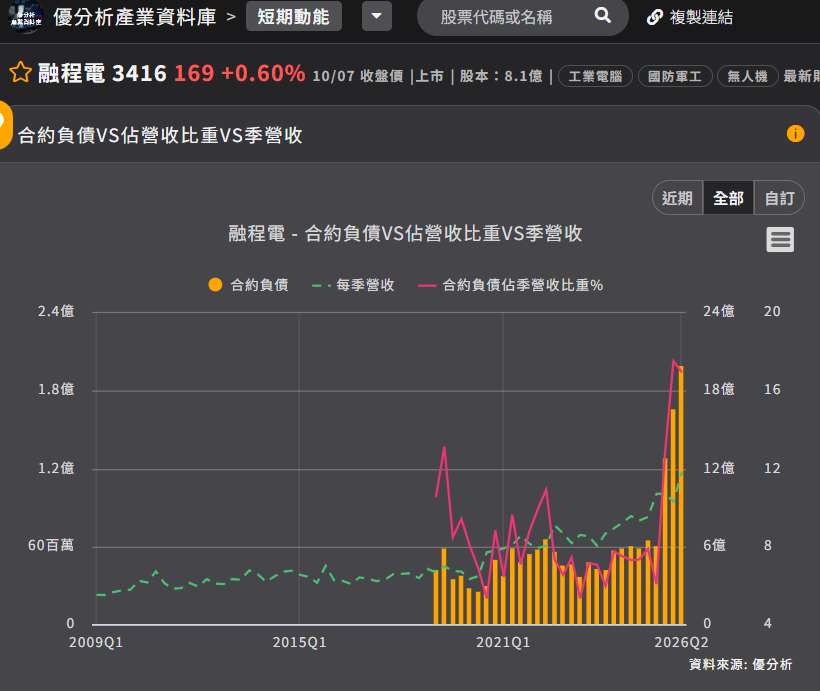
Task: Click the 2009Q1 x-axis label
Action: point(96,642)
